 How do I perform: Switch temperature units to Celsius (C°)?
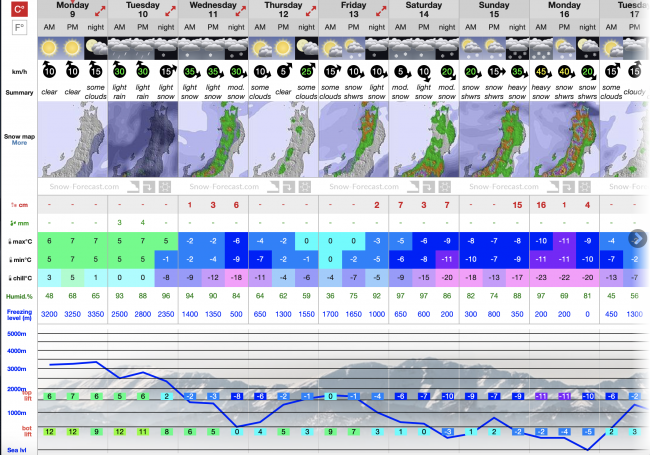[19, 9]
